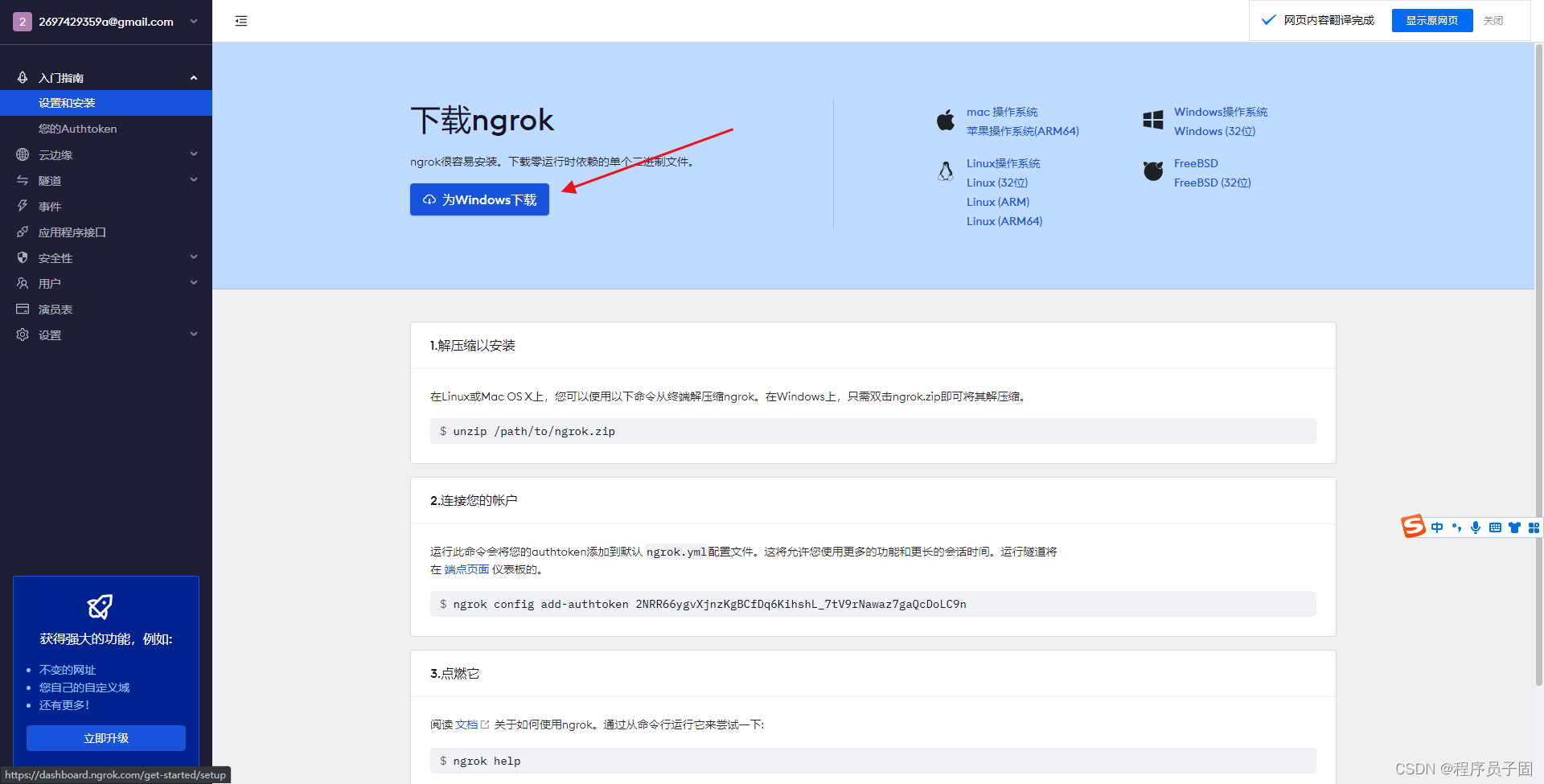Image resolution: width=1544 pixels, height=784 pixels.
Task: Click the account avatar badge numbered 2
Action: tap(23, 22)
